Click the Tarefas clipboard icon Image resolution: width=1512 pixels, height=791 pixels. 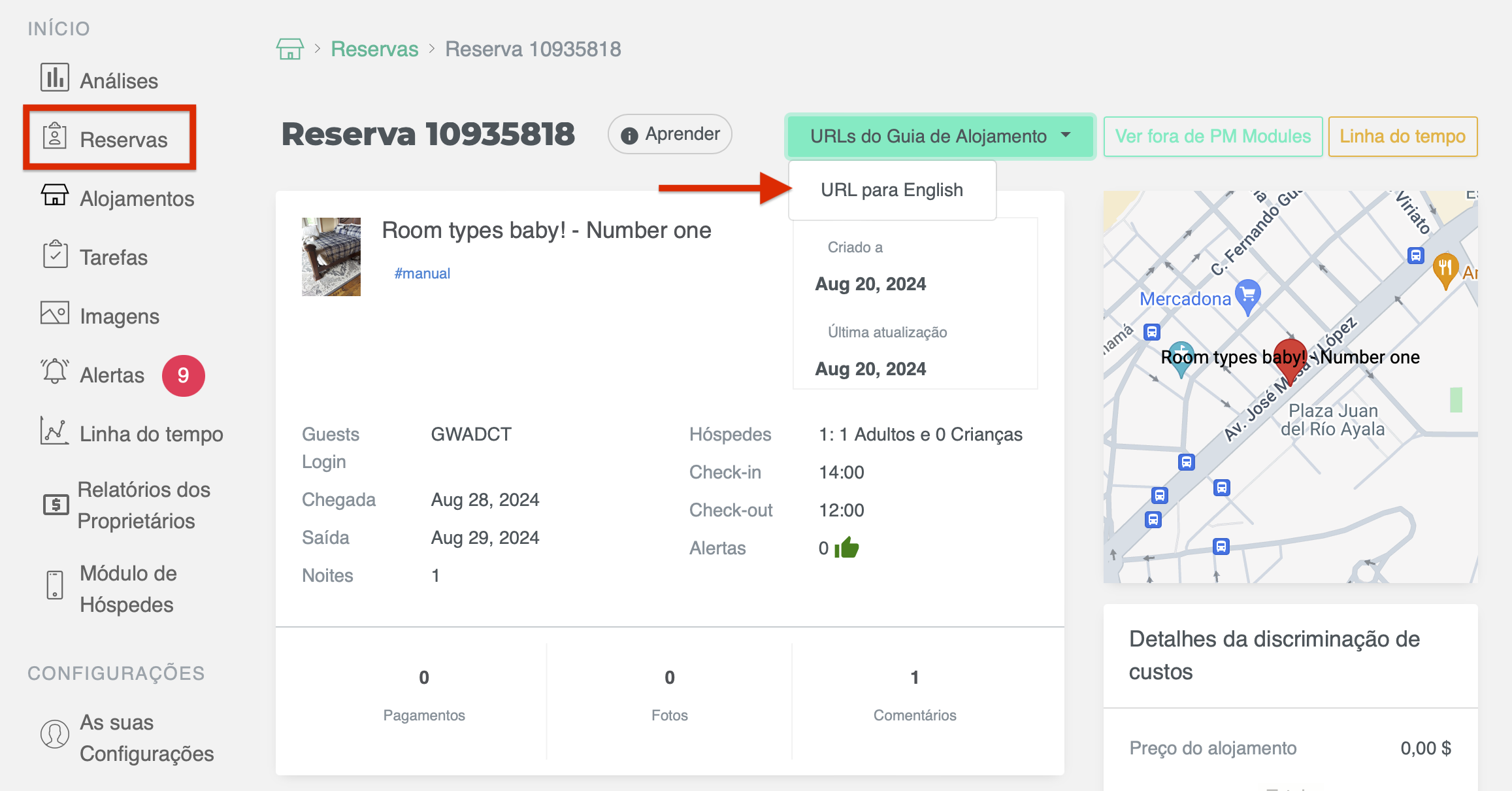(55, 255)
